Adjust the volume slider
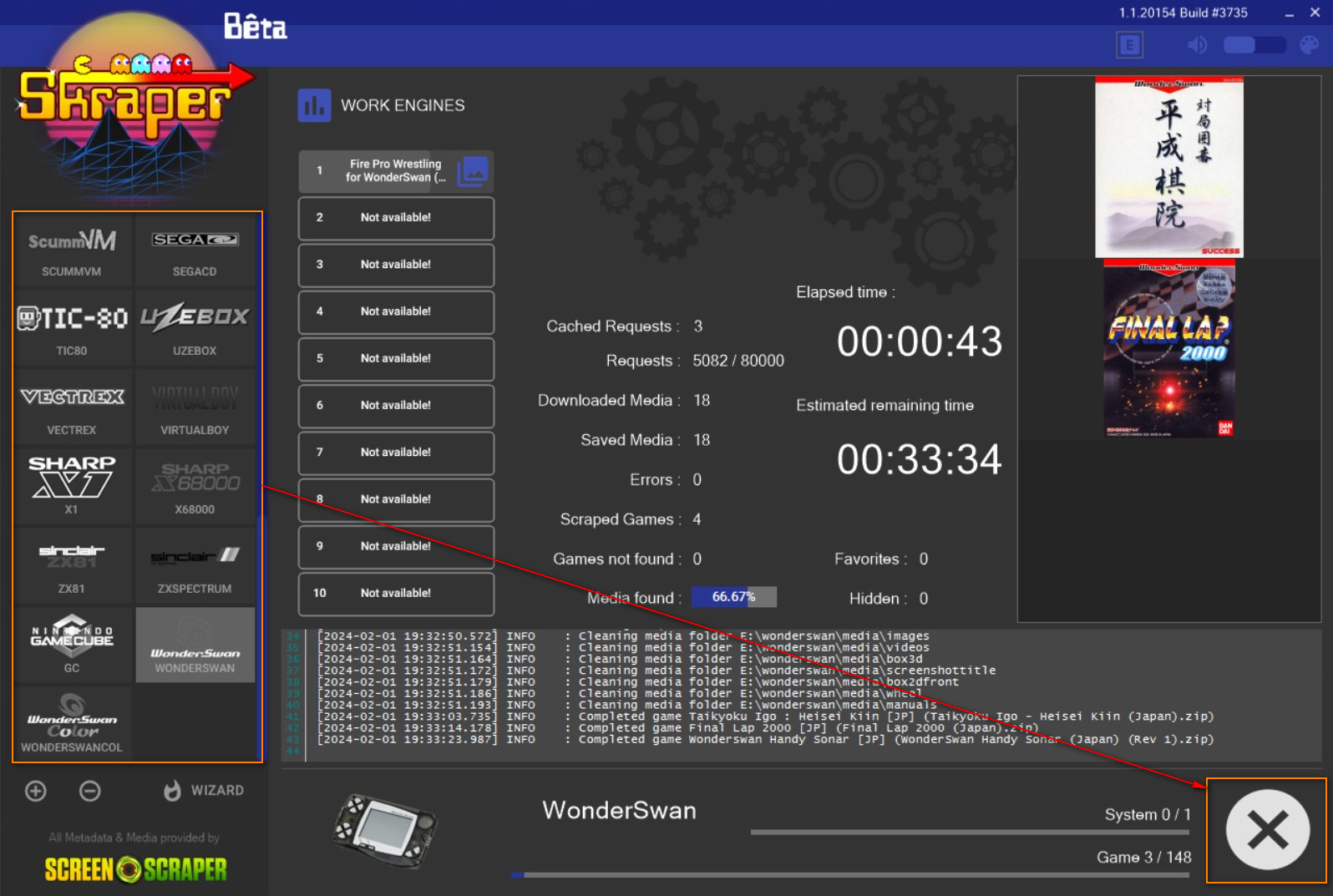1333x896 pixels. point(1254,45)
